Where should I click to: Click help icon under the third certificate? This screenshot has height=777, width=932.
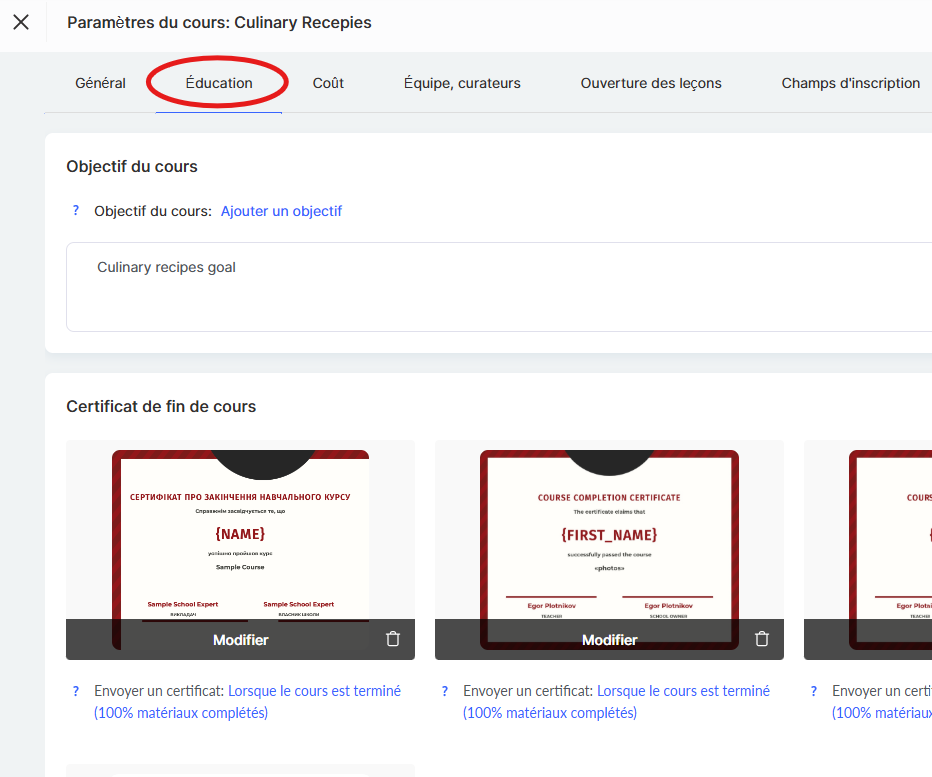pyautogui.click(x=813, y=691)
